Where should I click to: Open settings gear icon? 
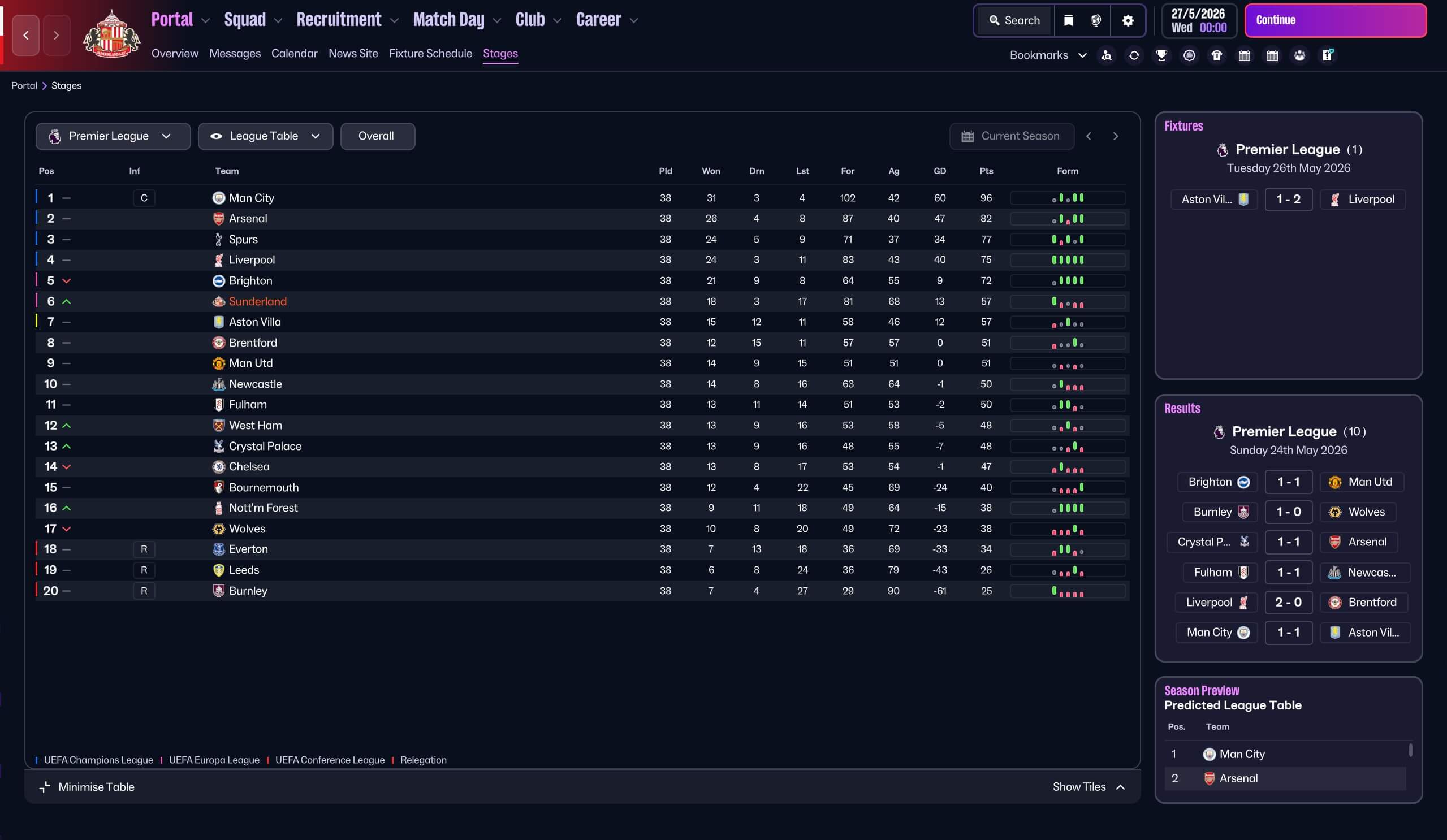point(1127,21)
